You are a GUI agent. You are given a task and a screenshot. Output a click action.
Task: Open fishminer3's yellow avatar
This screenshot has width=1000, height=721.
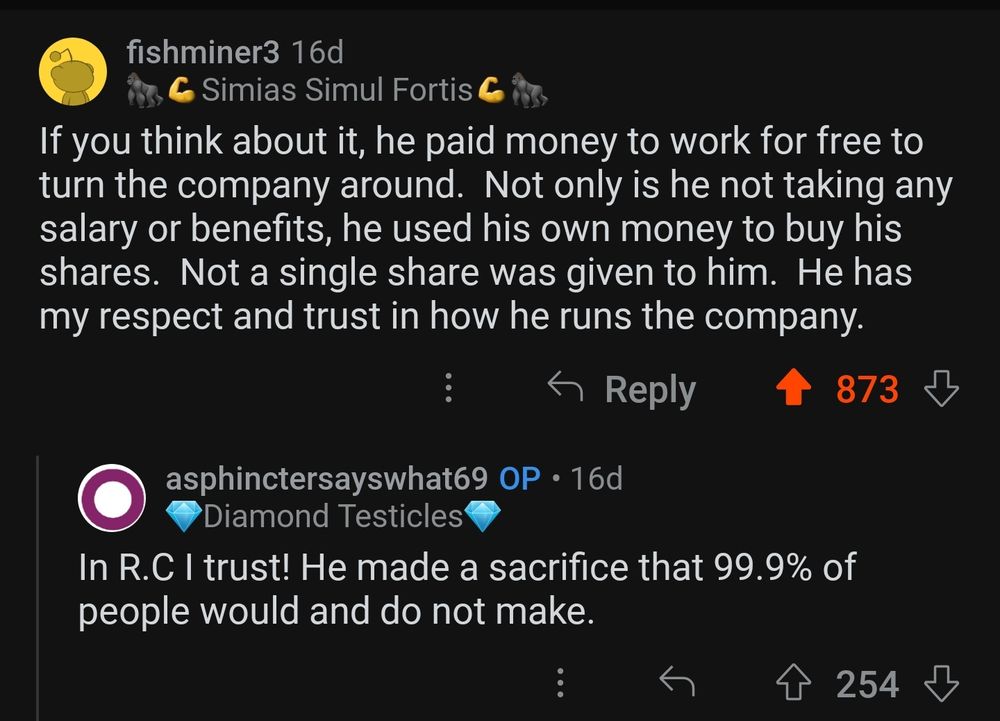pos(73,72)
